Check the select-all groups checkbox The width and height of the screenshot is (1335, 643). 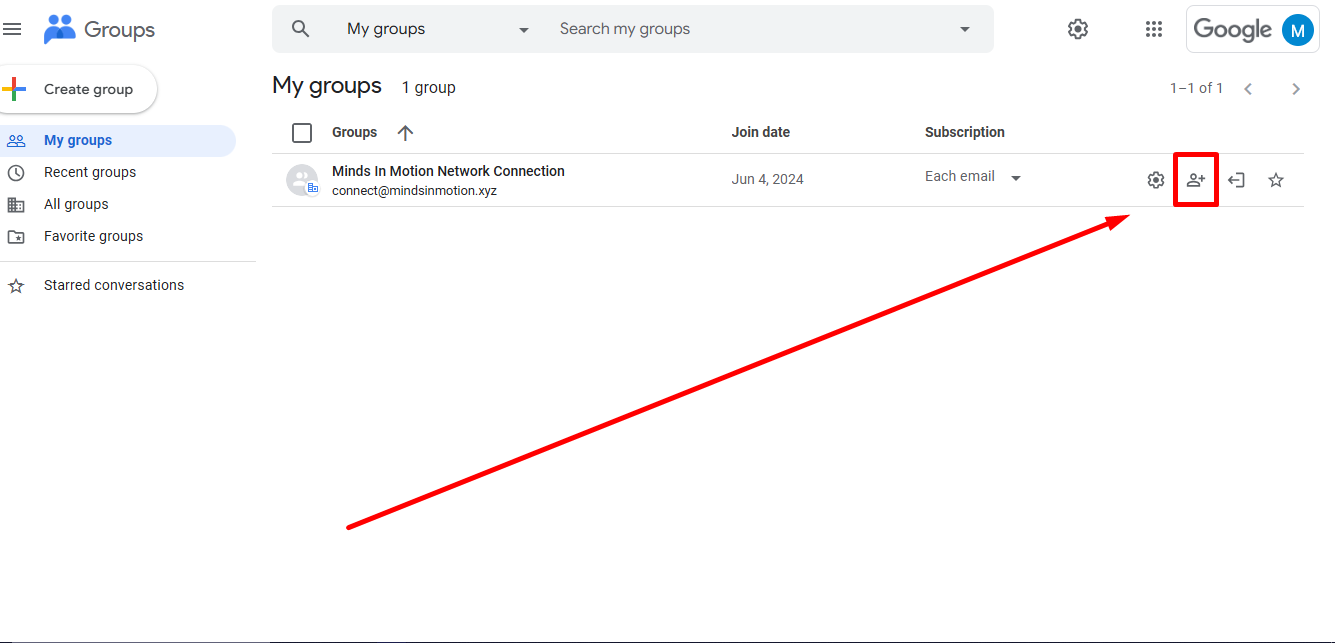301,131
